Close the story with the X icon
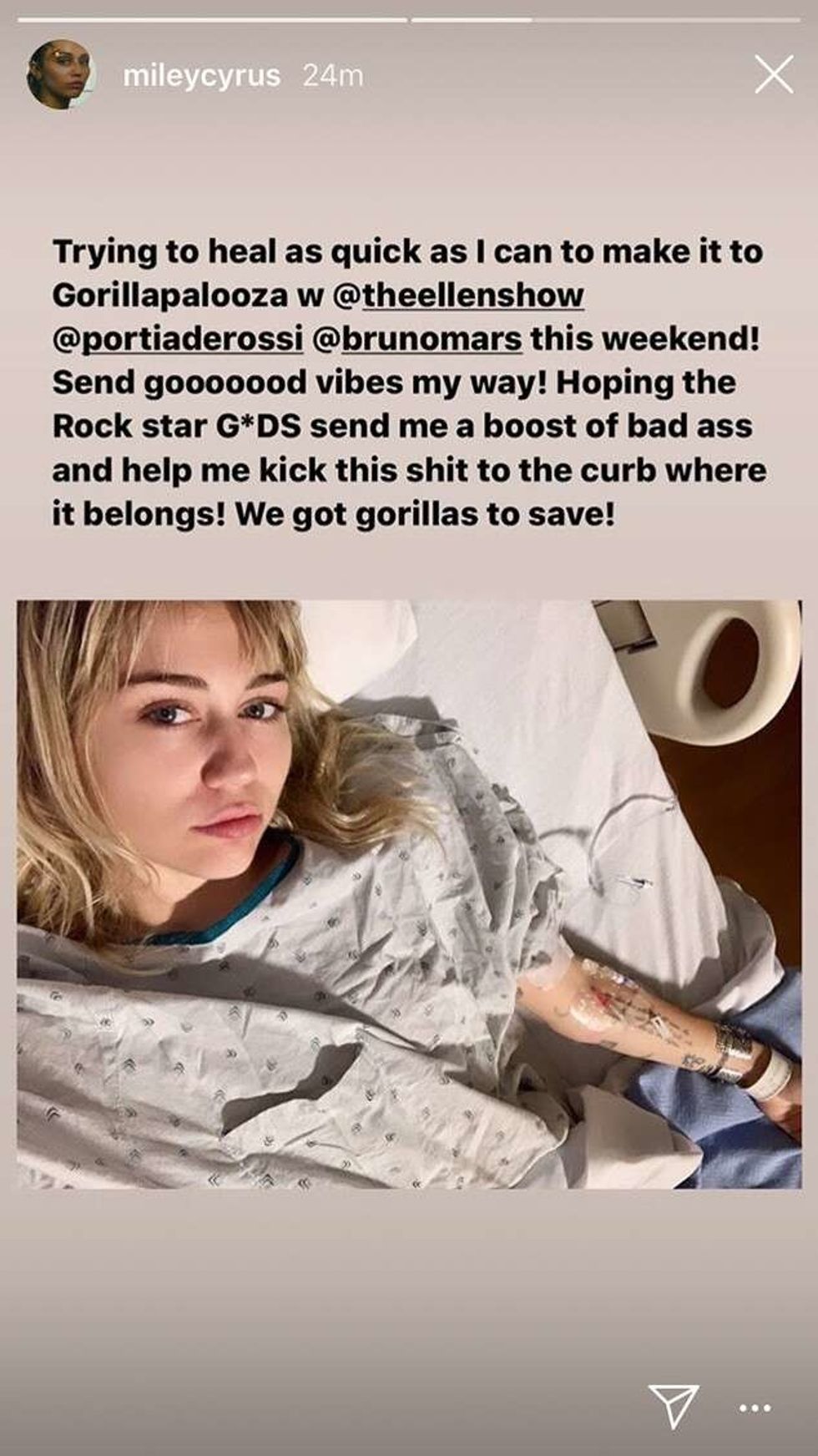 (x=773, y=75)
